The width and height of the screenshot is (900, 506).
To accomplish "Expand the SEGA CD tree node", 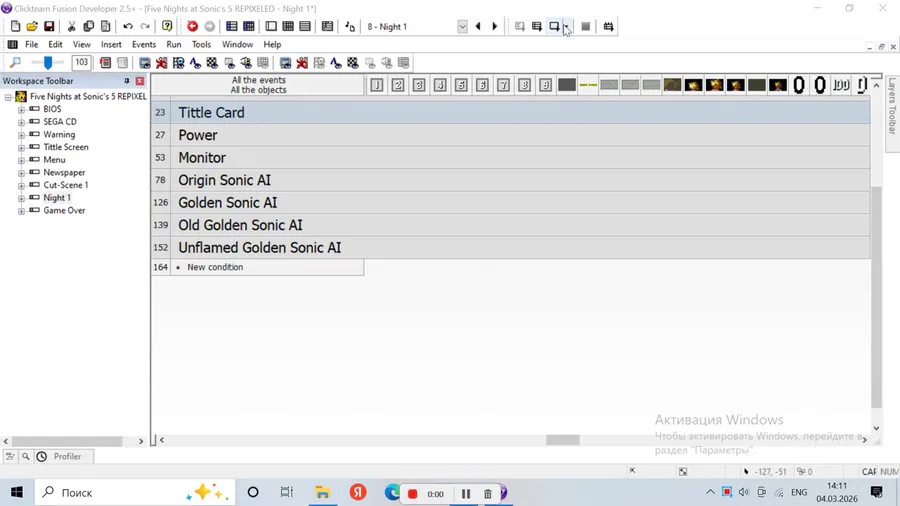I will pyautogui.click(x=21, y=122).
